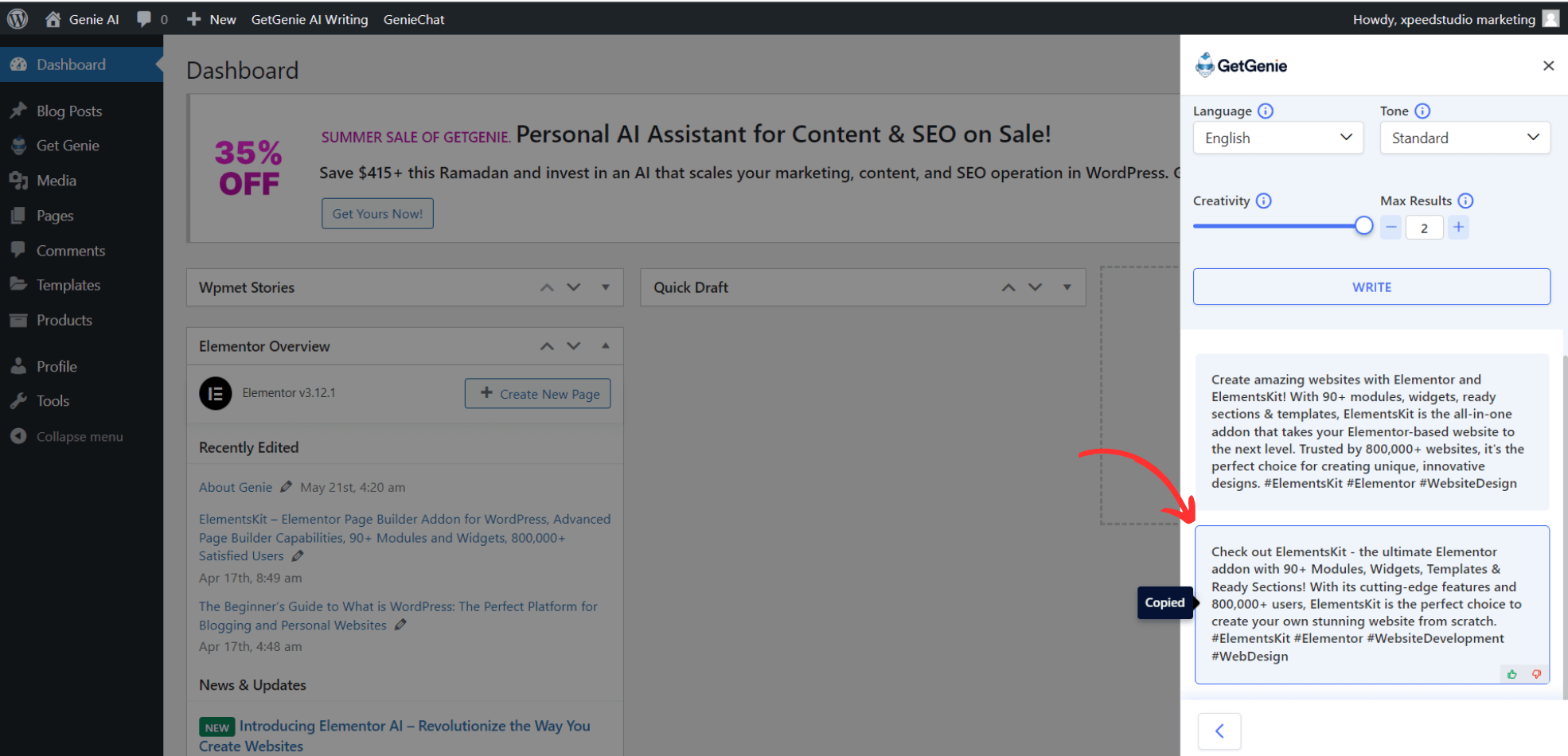Open Introducing Elementor AI news link
1568x756 pixels.
tap(395, 736)
